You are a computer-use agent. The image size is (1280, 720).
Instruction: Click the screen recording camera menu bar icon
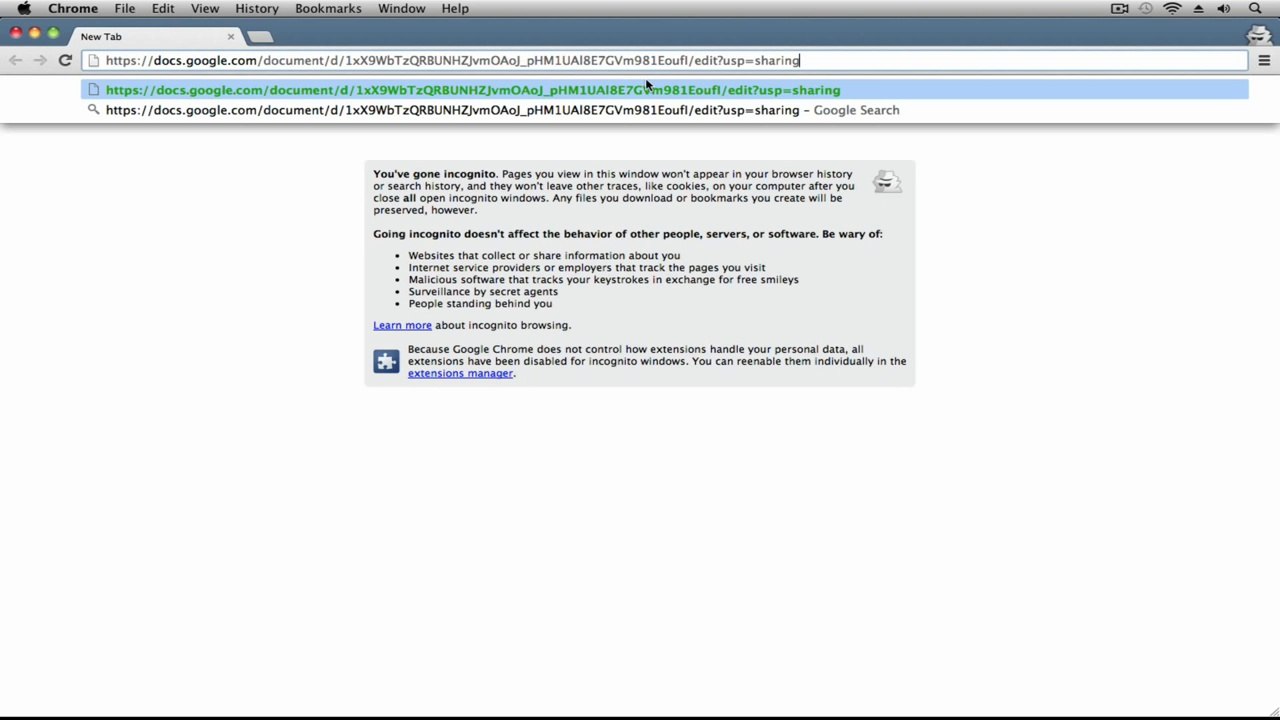click(x=1120, y=9)
